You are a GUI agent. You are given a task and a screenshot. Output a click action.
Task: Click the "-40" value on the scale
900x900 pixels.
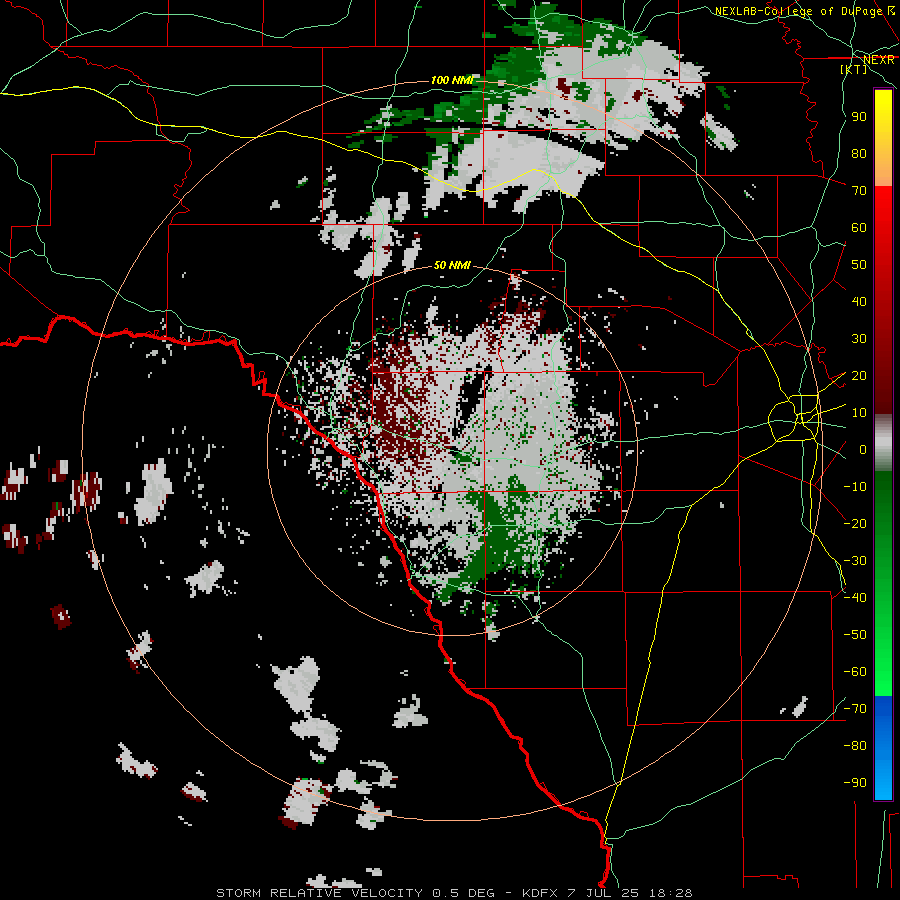[855, 598]
